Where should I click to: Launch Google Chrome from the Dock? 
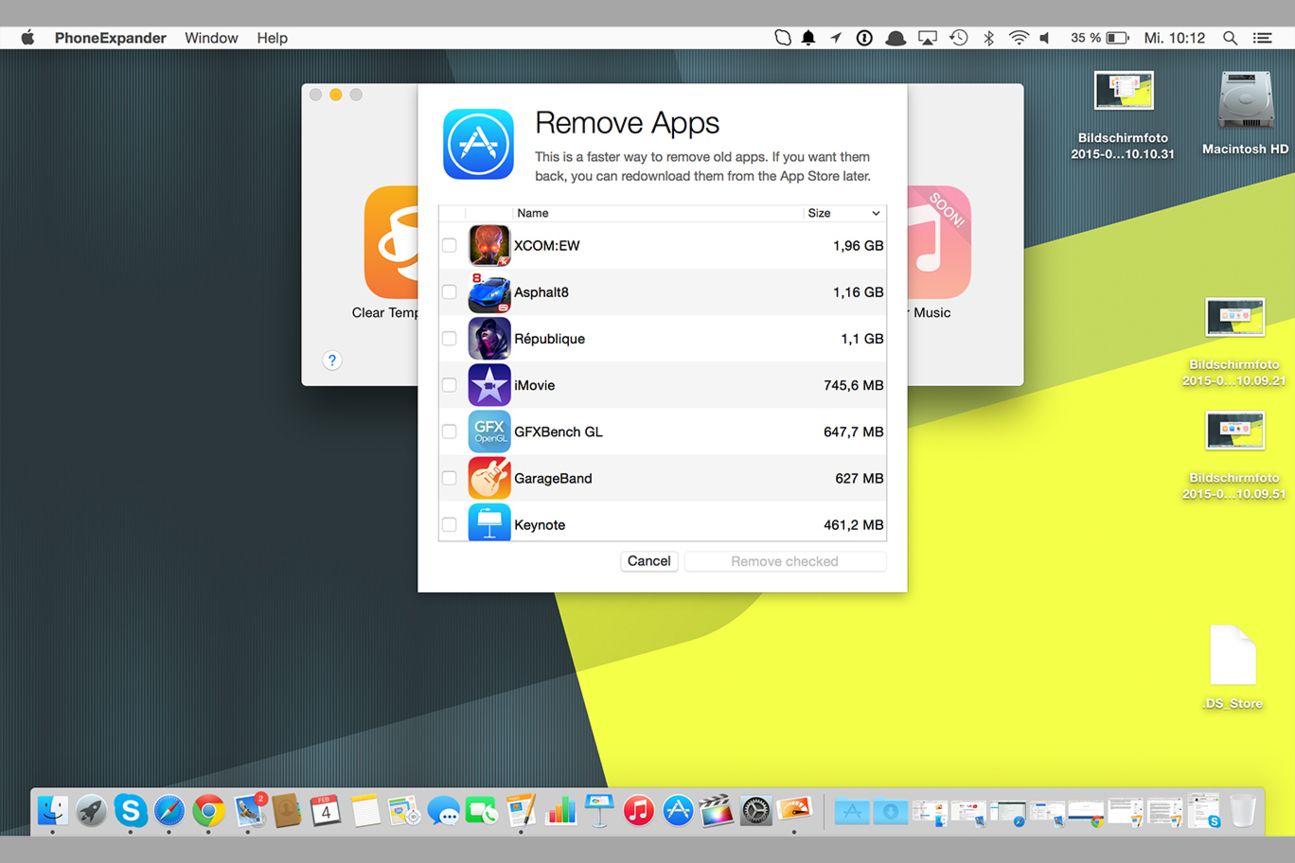[208, 810]
